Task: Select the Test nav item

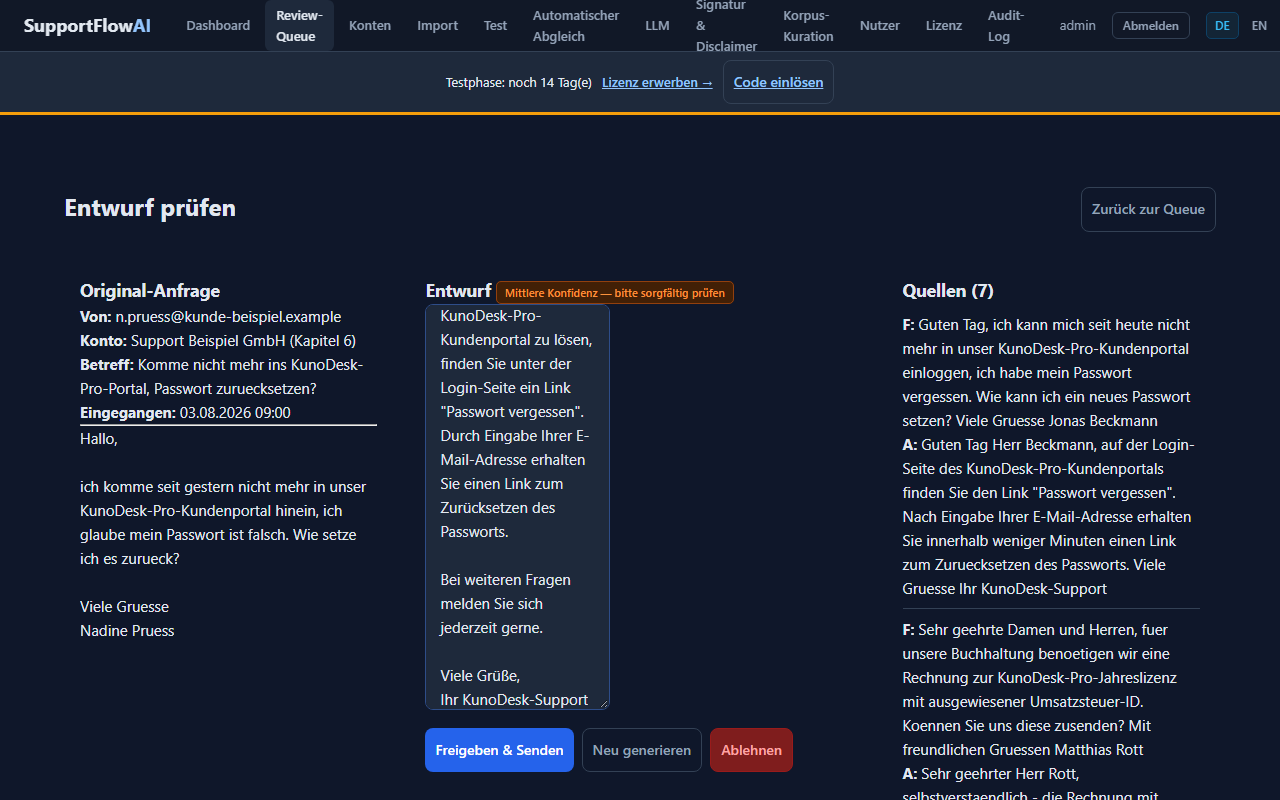Action: (x=495, y=26)
